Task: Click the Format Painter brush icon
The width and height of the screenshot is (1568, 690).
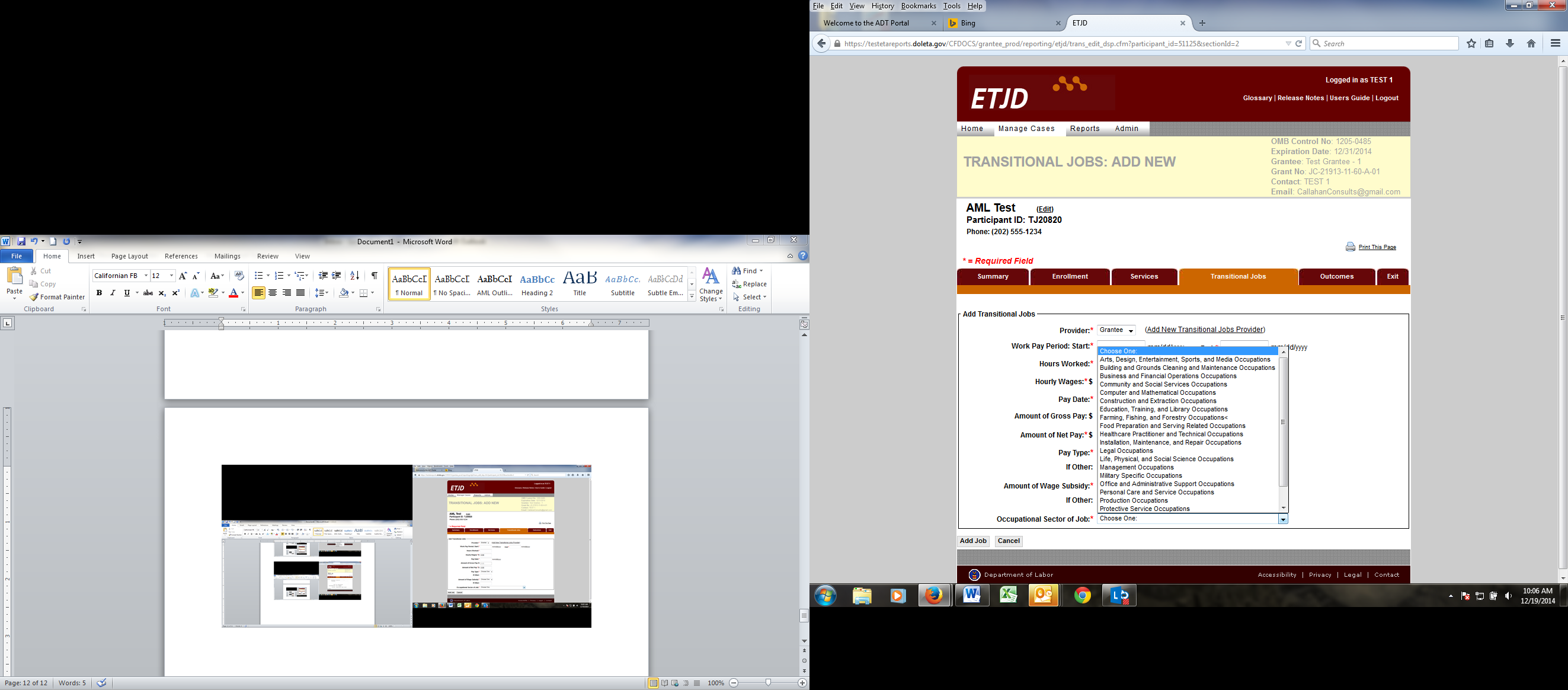Action: 34,297
